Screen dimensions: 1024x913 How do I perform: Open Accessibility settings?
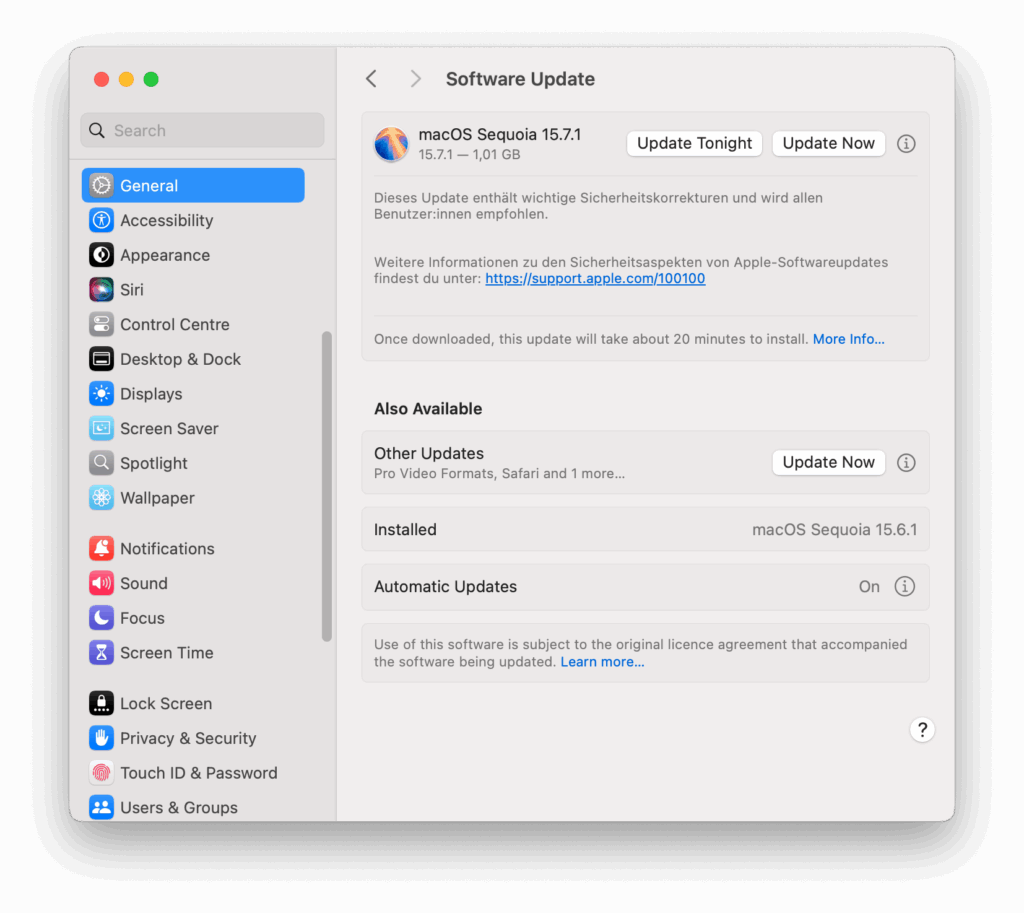(166, 220)
